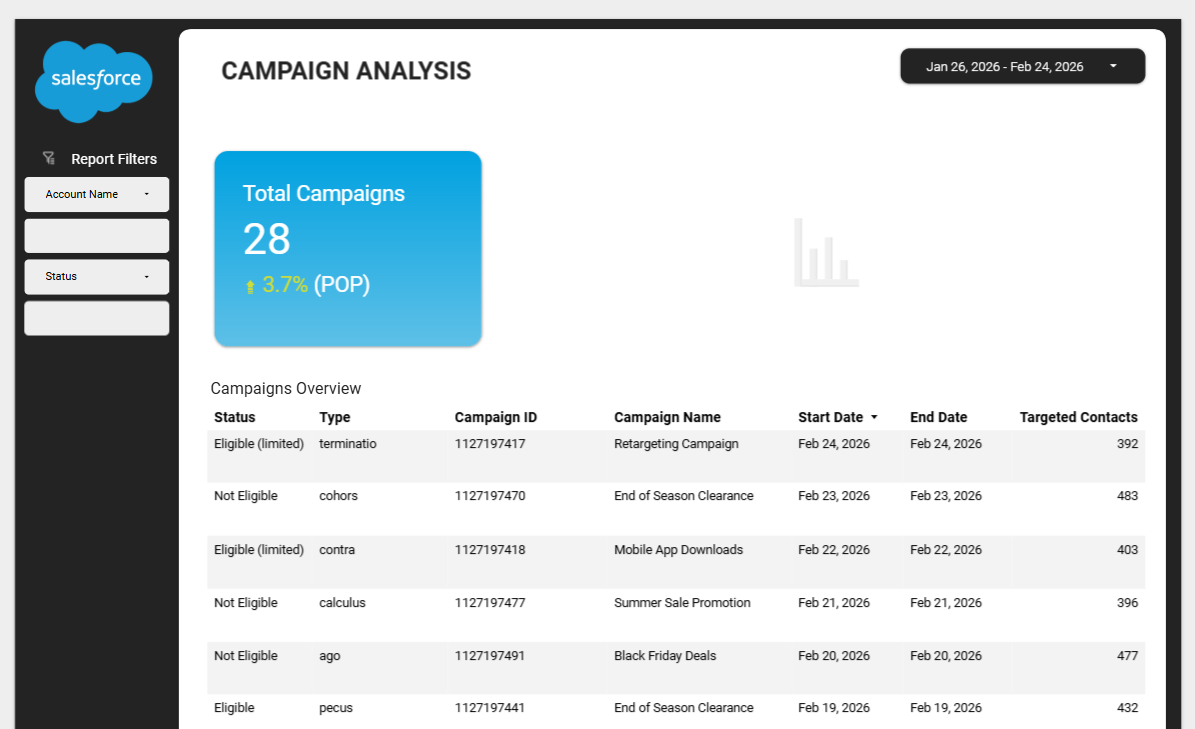Click the green up-arrow trend icon
This screenshot has height=729, width=1195.
(x=250, y=286)
